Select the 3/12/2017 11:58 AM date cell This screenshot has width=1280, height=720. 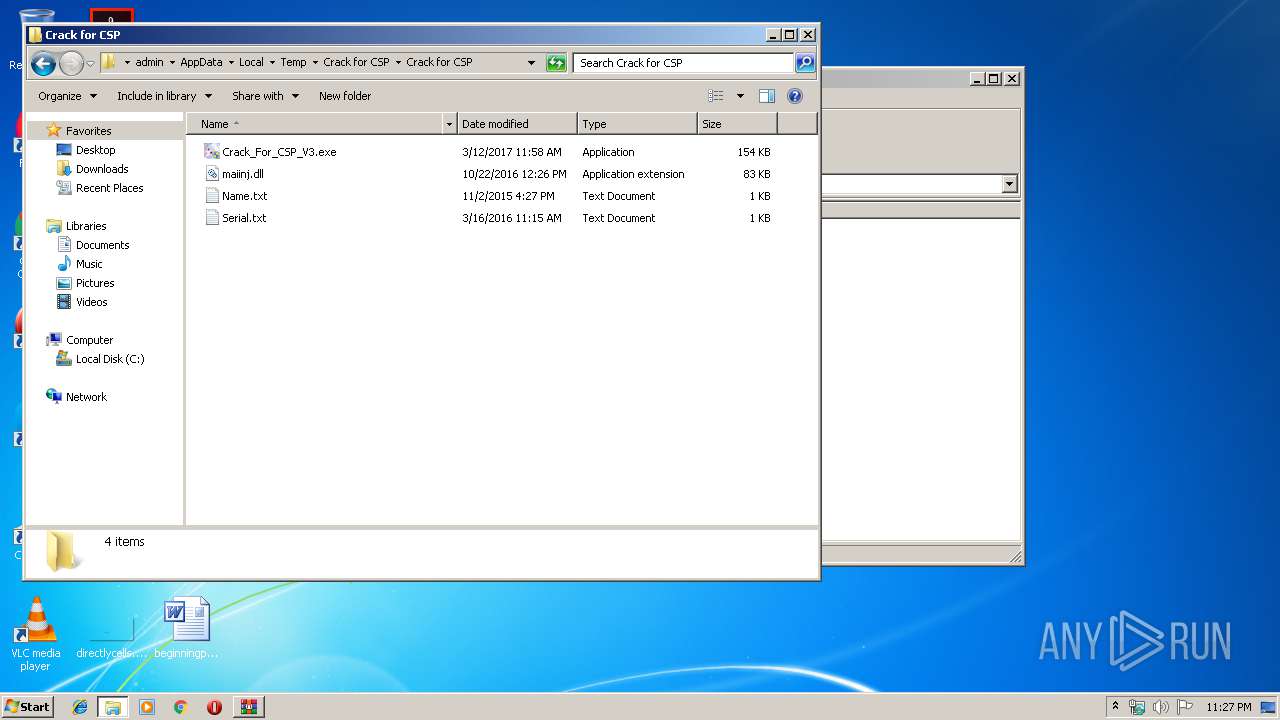click(512, 152)
